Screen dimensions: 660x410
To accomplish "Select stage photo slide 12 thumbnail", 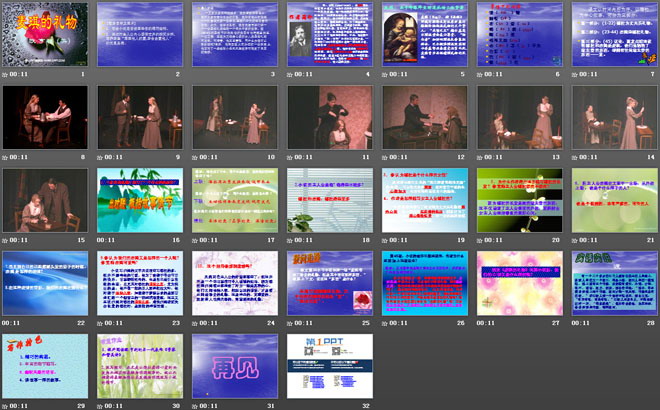I will 425,117.
